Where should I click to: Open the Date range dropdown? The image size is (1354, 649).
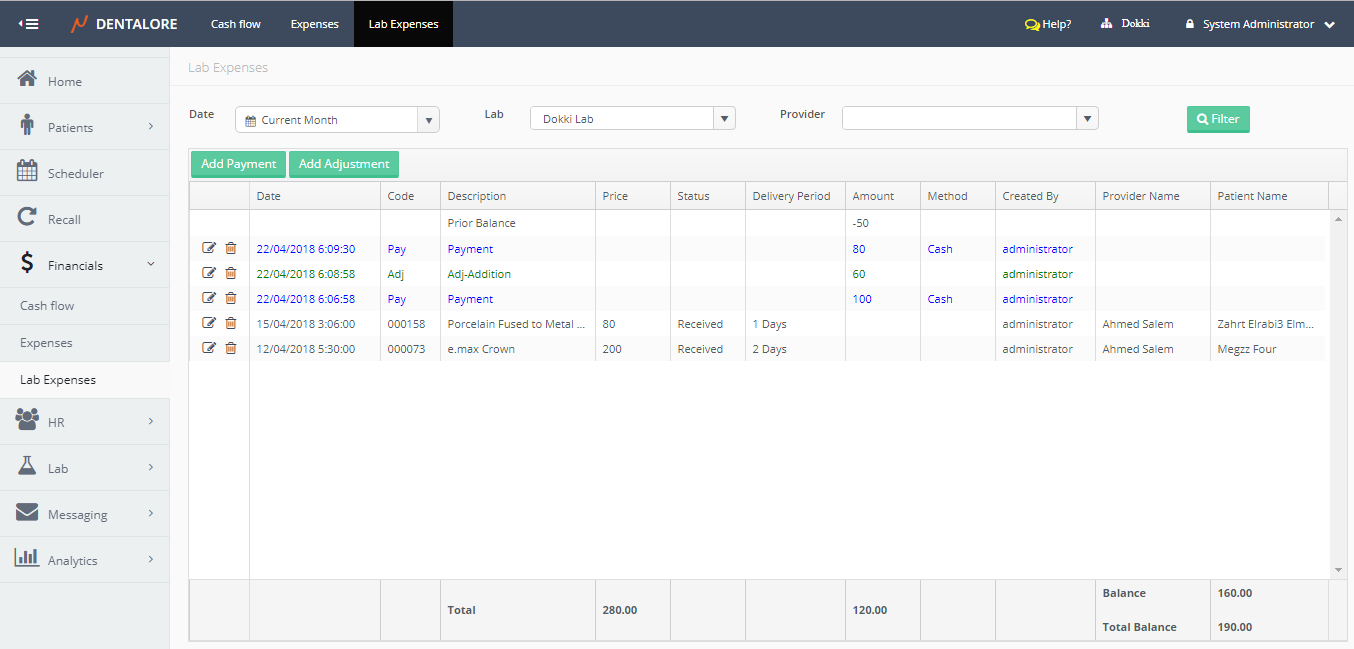(428, 120)
